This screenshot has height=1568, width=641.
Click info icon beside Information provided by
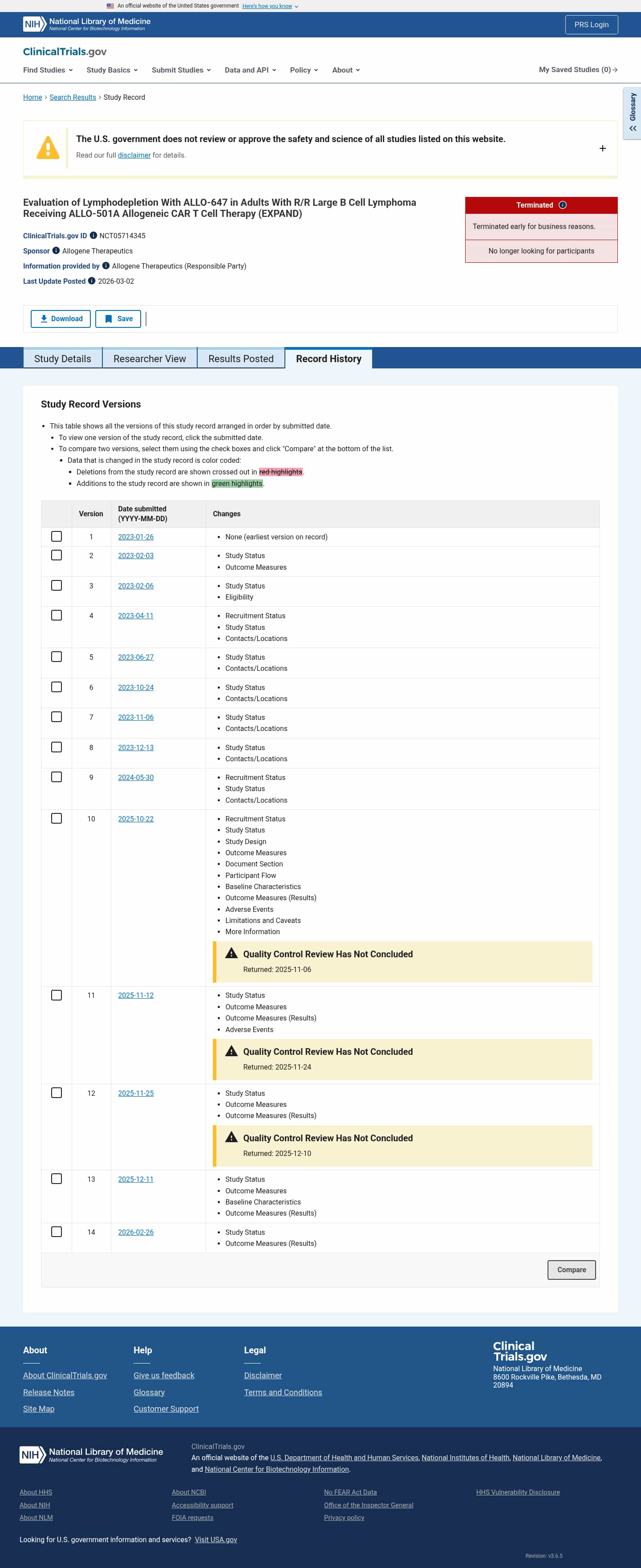pyautogui.click(x=106, y=266)
